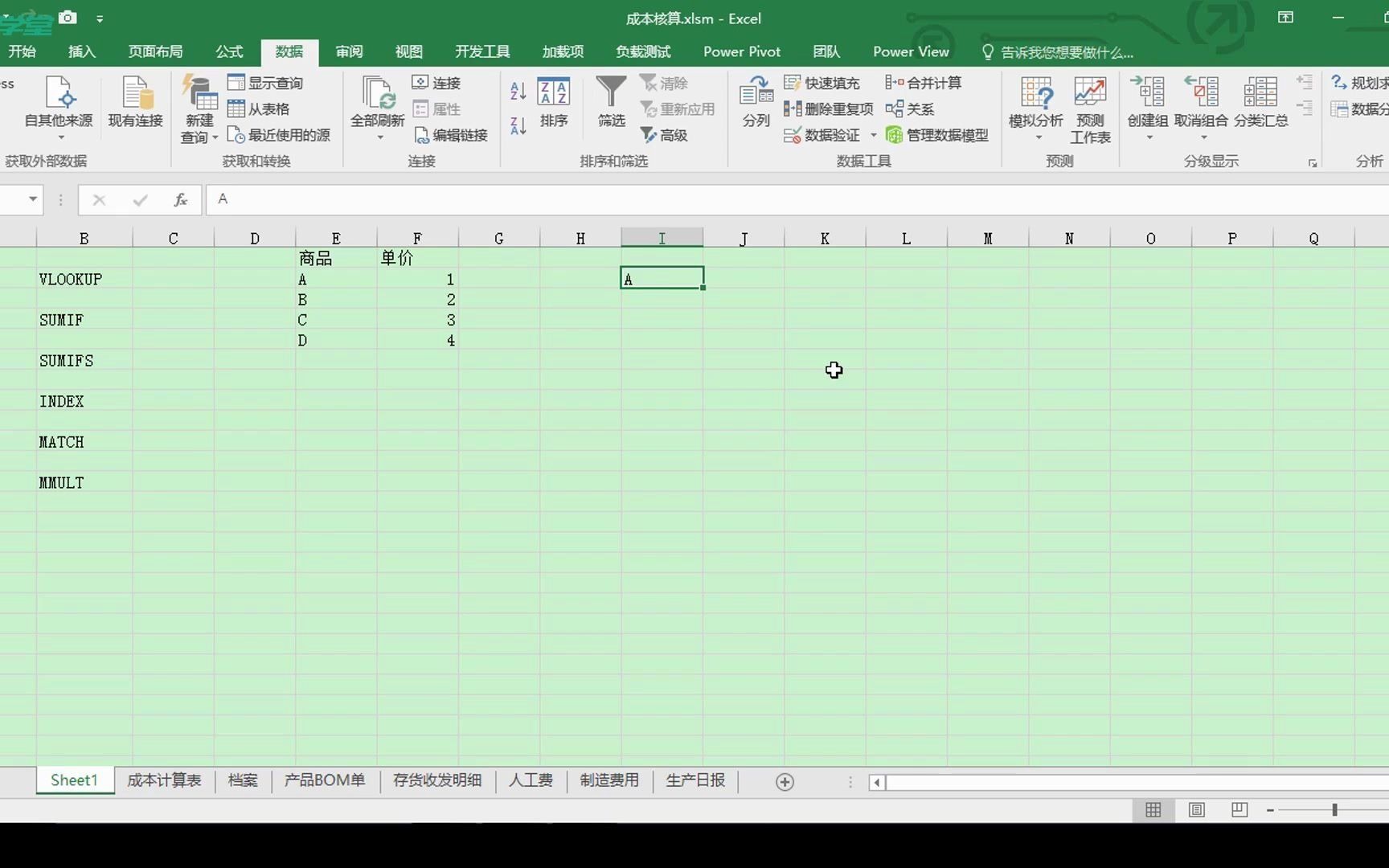Open the Quick Access Toolbar customize arrow
1389x868 pixels.
pyautogui.click(x=100, y=18)
